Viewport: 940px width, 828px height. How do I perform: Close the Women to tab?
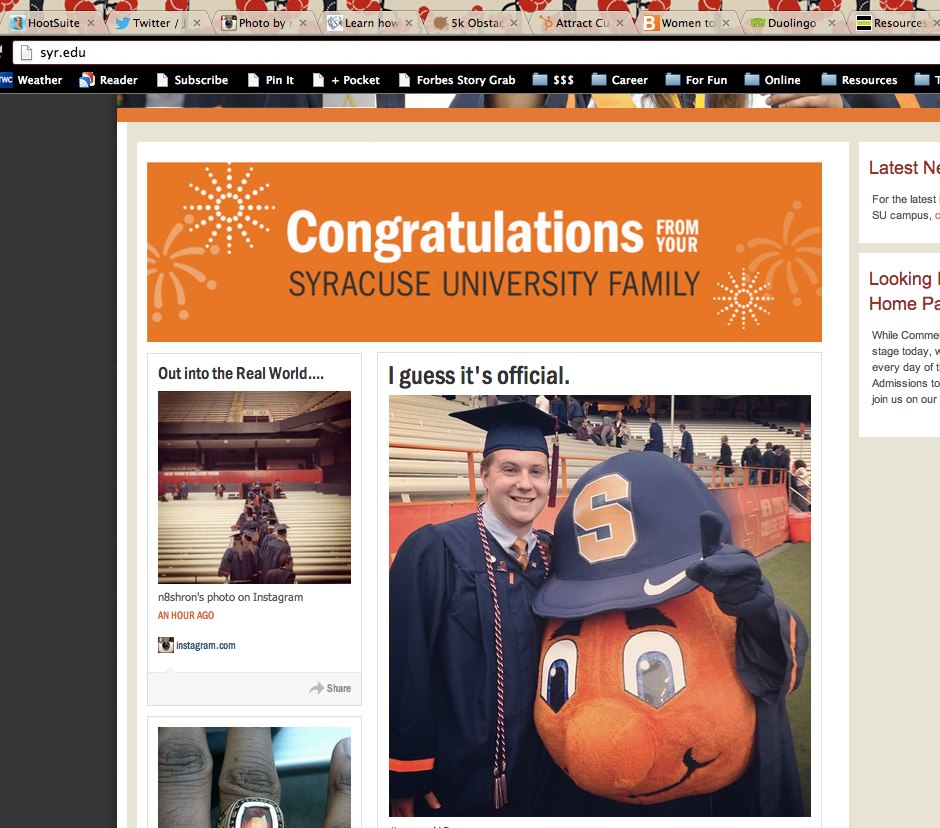pos(726,23)
